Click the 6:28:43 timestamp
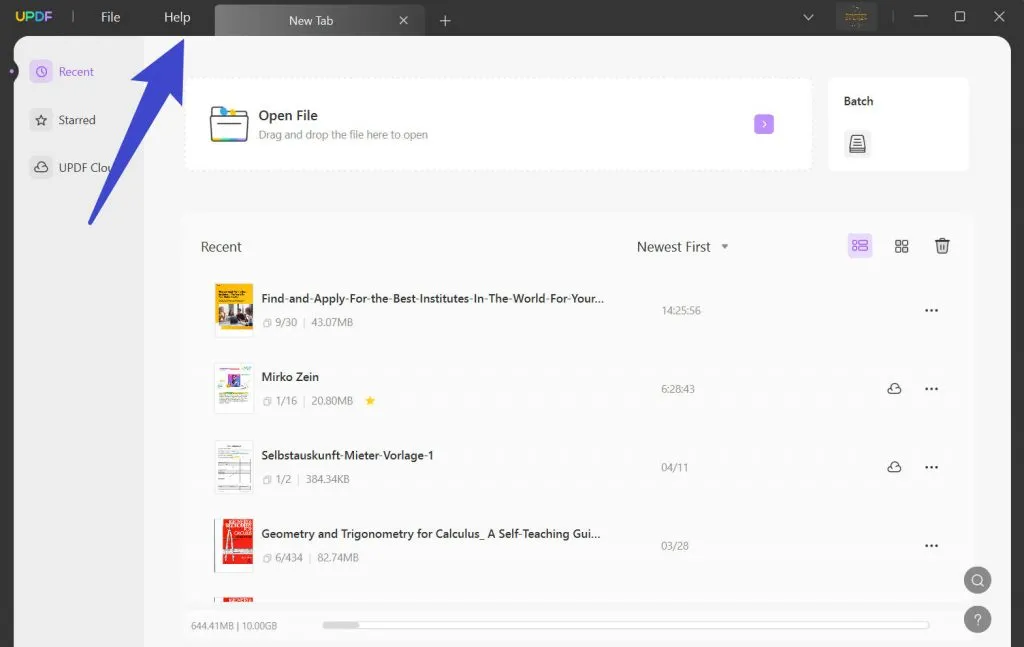Image resolution: width=1024 pixels, height=647 pixels. click(677, 389)
